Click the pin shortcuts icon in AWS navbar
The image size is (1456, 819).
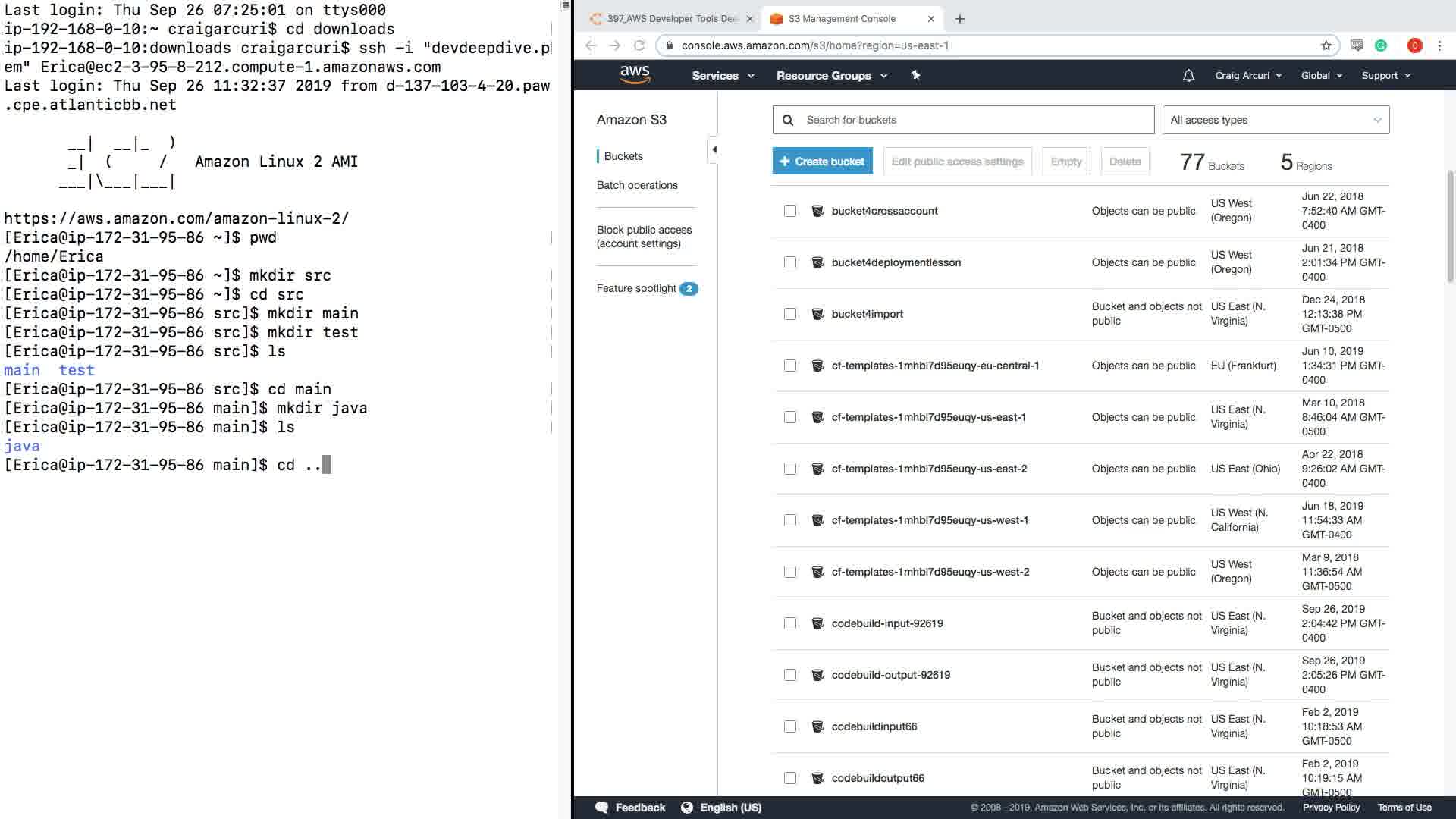pyautogui.click(x=915, y=75)
